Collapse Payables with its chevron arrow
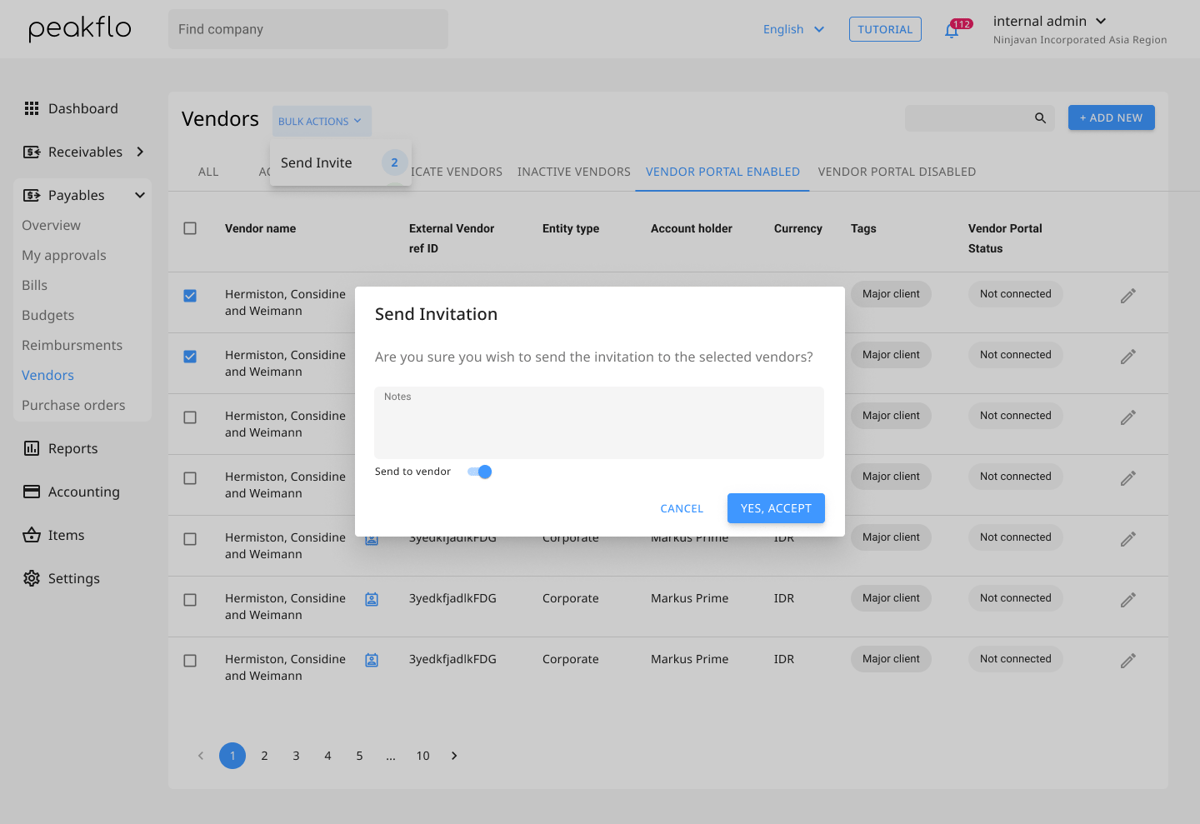 (140, 195)
